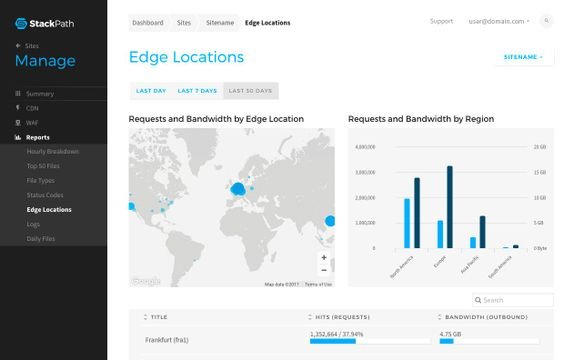Sort by Hits (Requests) column
This screenshot has height=360, width=574.
pos(339,317)
